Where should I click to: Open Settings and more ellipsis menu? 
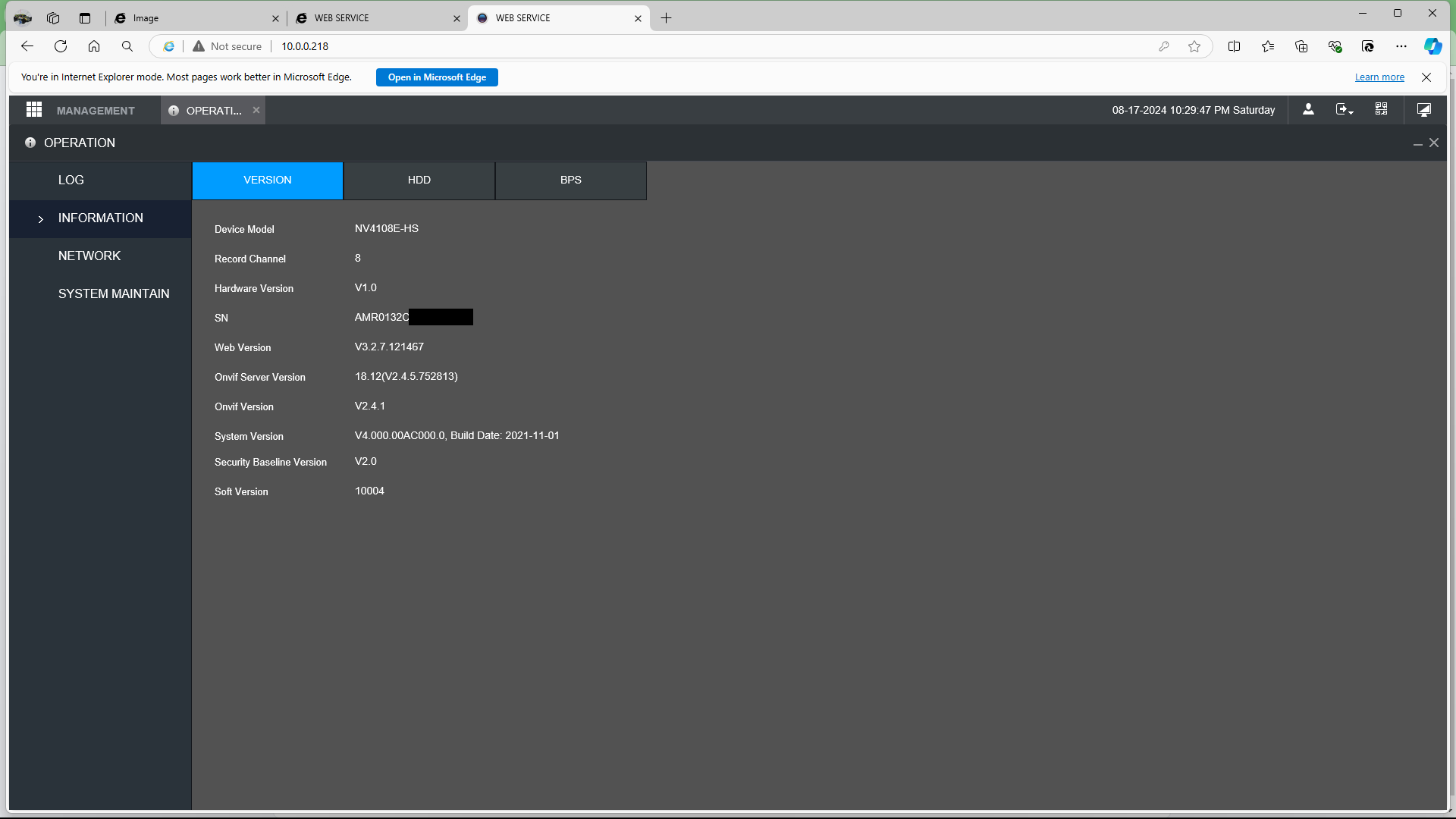(x=1401, y=46)
